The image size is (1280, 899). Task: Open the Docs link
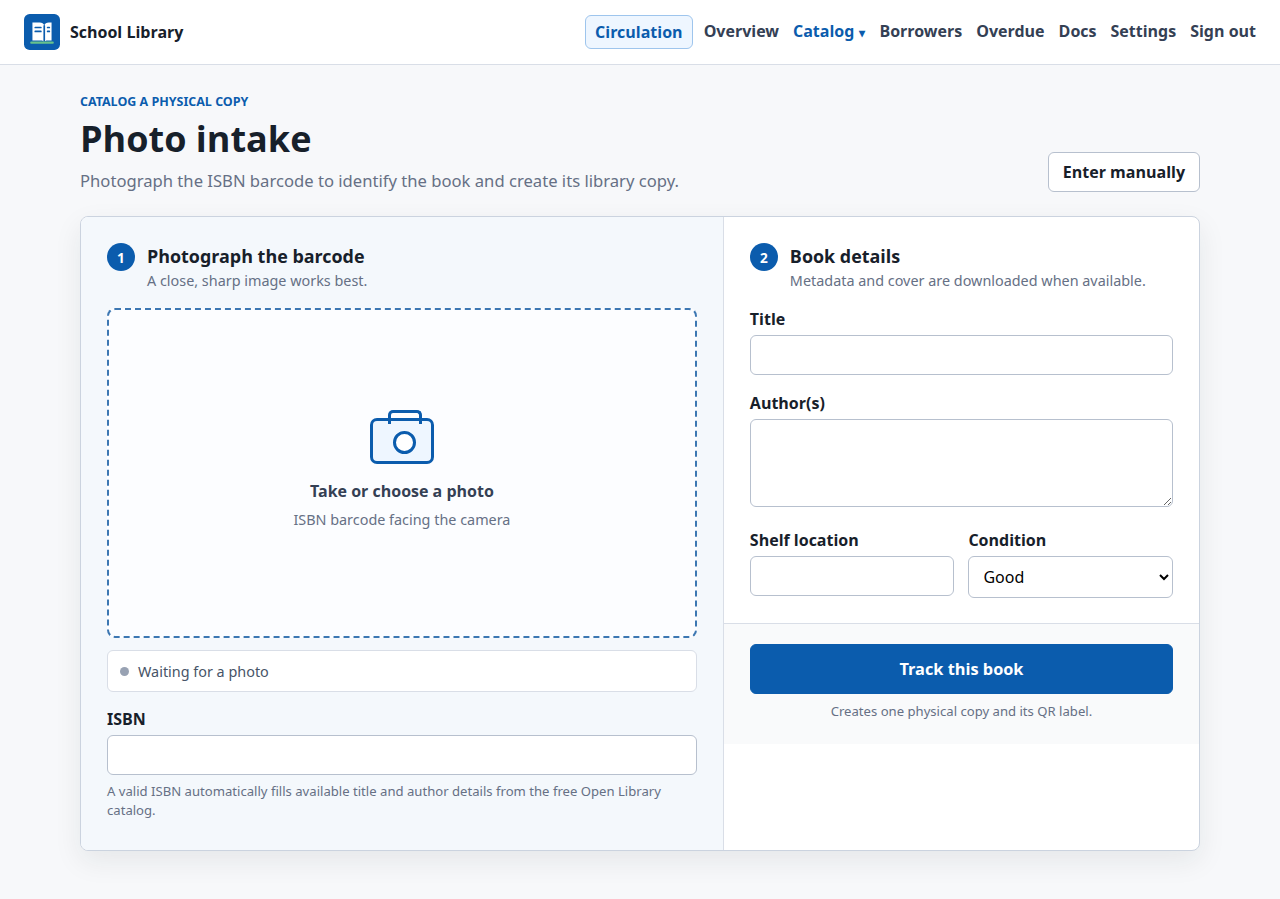pyautogui.click(x=1077, y=31)
